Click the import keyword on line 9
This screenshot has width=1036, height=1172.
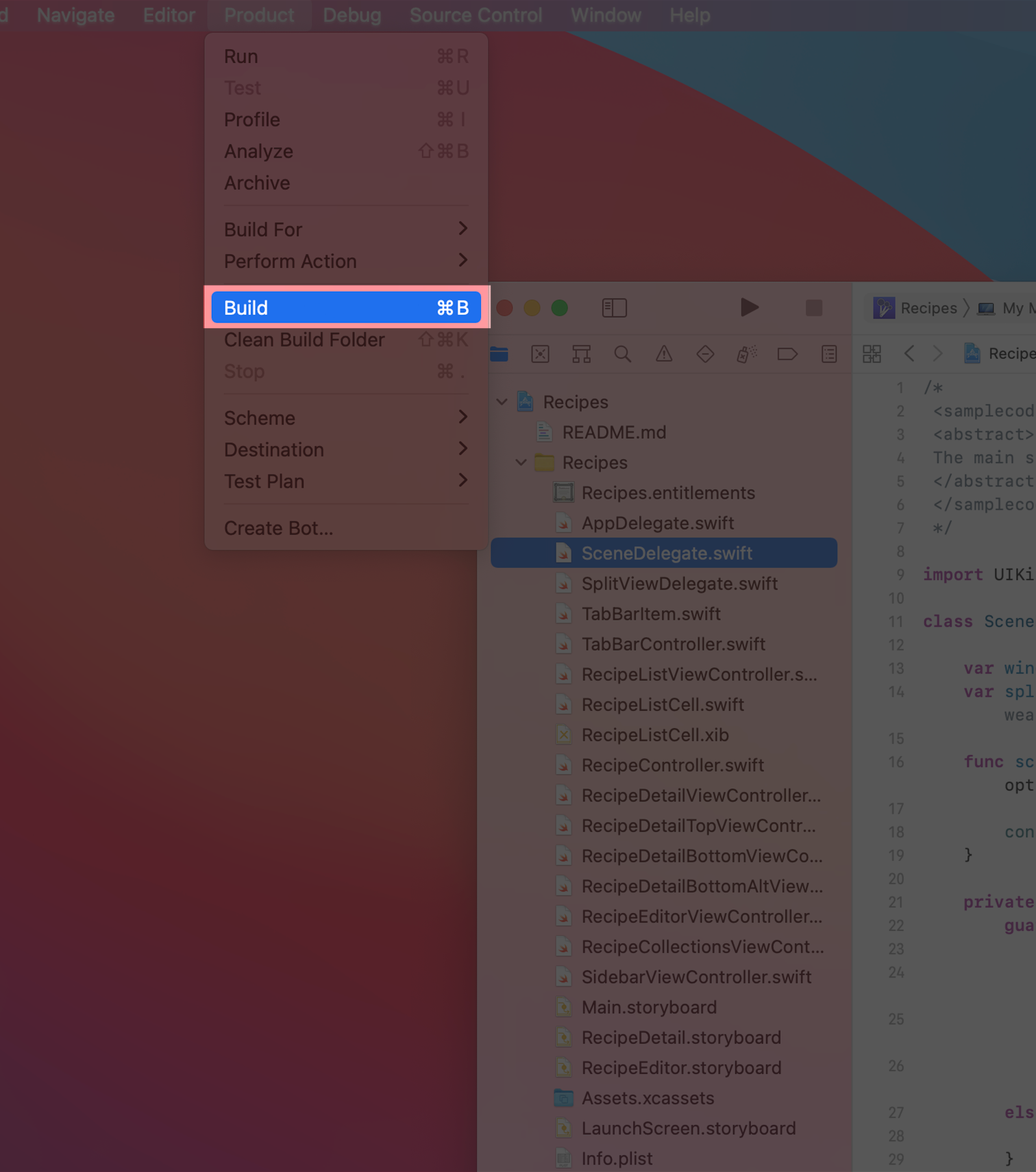952,575
